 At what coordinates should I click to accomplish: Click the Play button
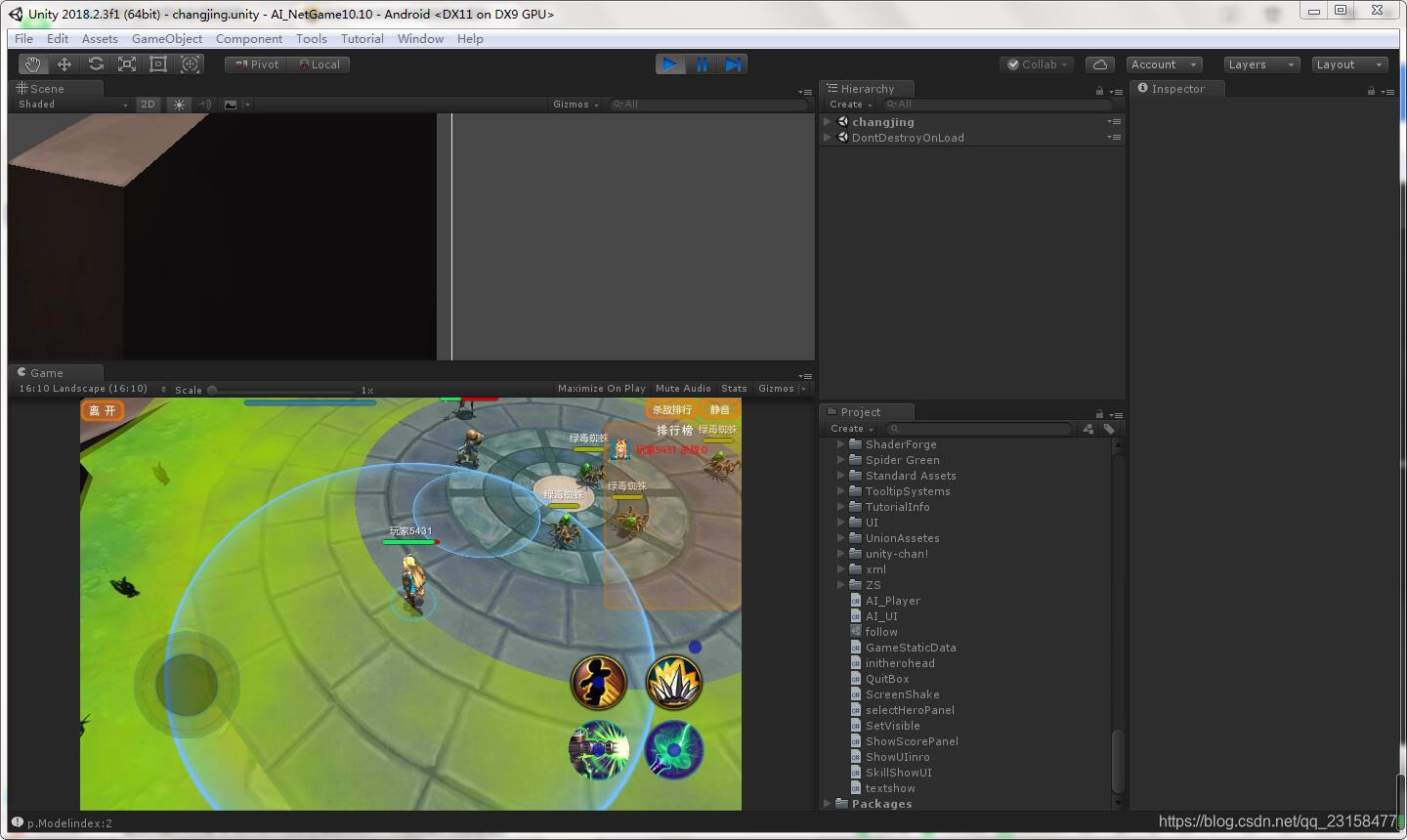point(669,64)
